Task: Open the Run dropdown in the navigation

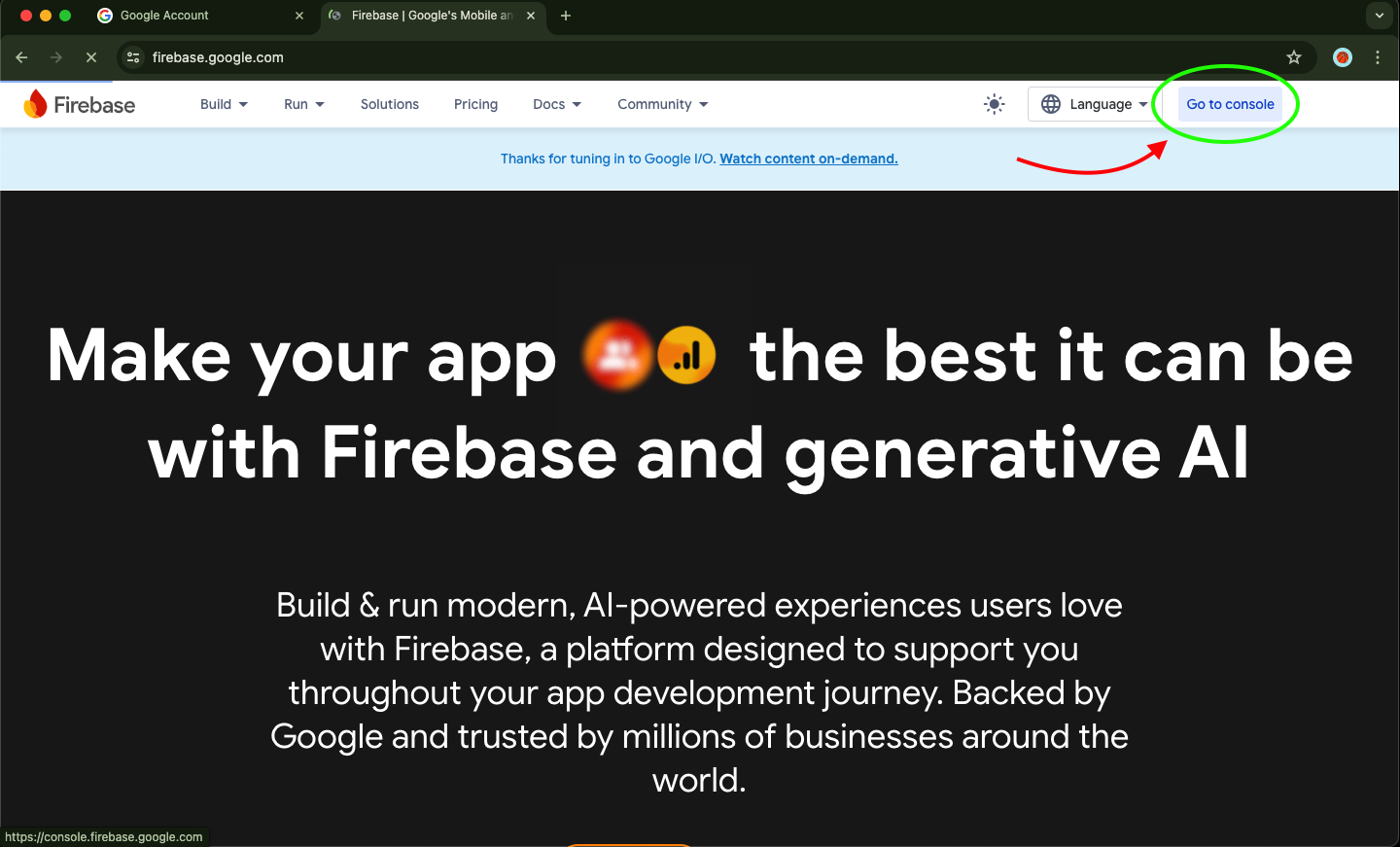Action: pos(303,104)
